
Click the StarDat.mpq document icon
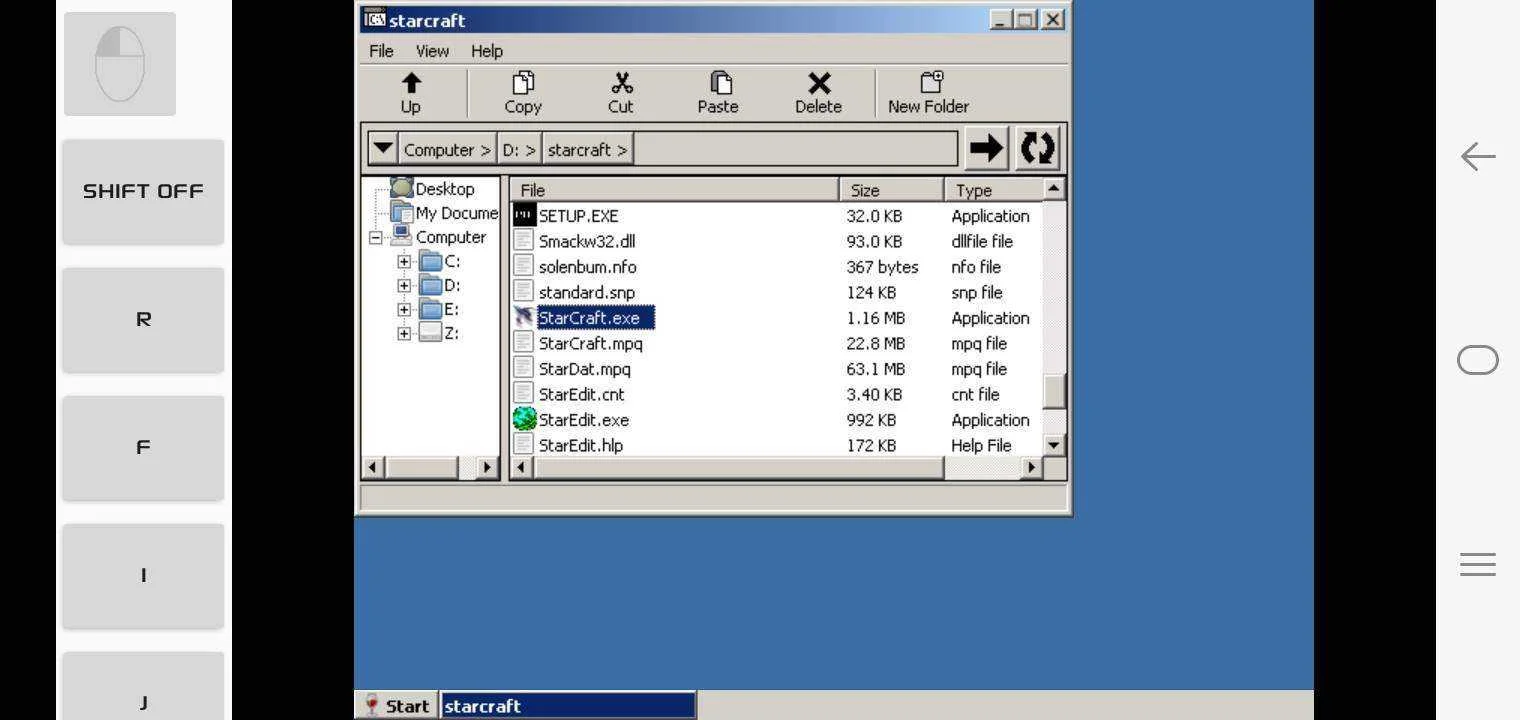pos(524,368)
